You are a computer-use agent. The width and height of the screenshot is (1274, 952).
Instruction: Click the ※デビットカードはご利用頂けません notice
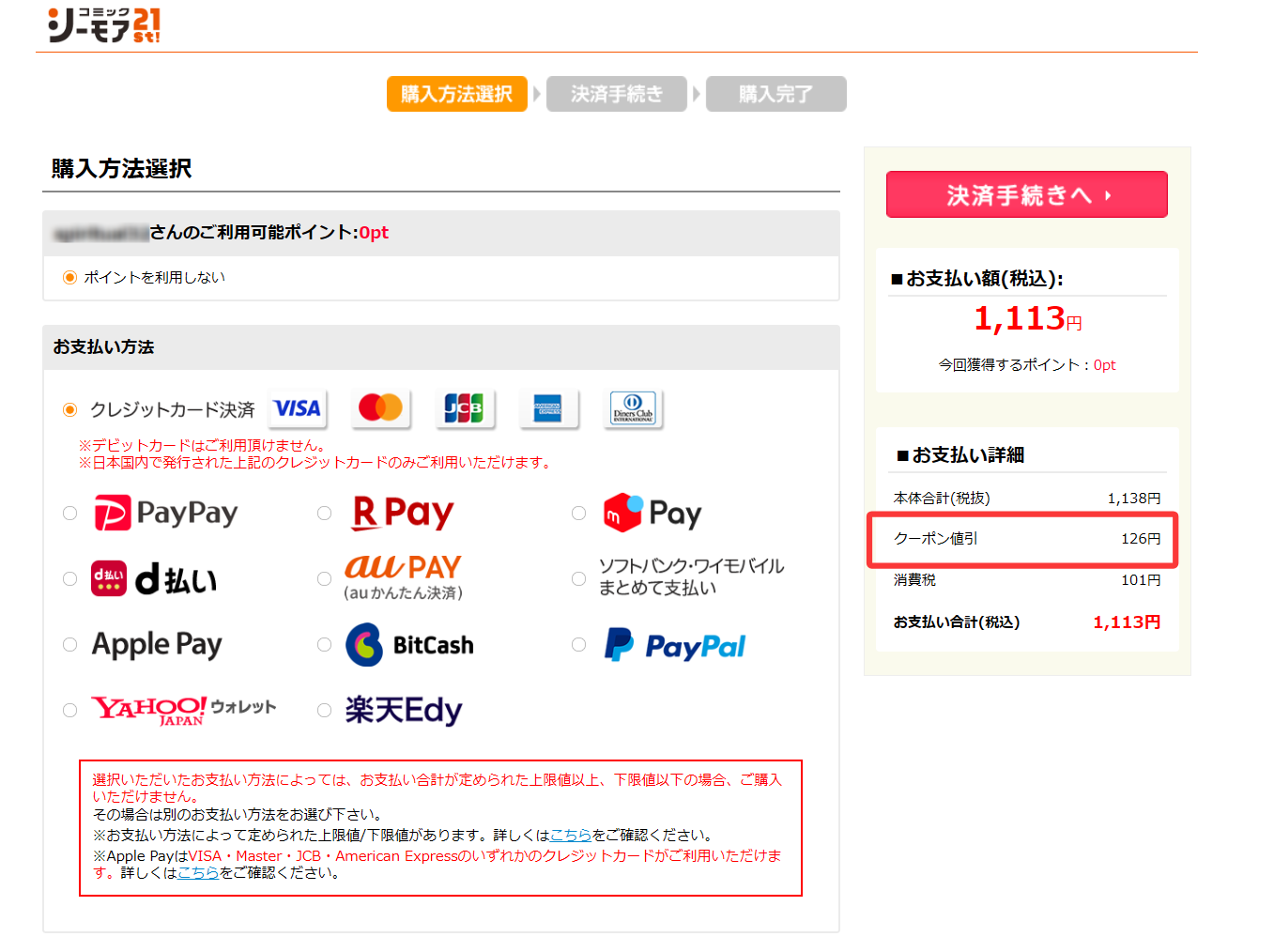204,446
